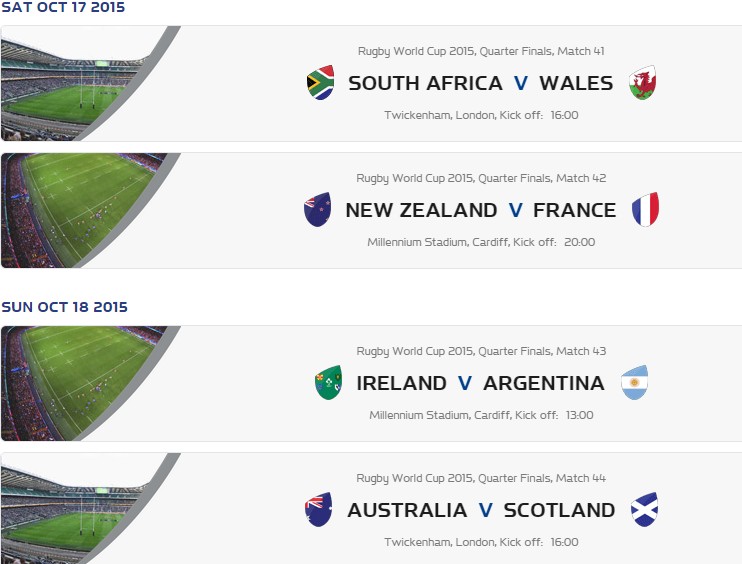Click Quarter Finals Match 44 caption
Screen dimensions: 742x564
[x=481, y=478]
